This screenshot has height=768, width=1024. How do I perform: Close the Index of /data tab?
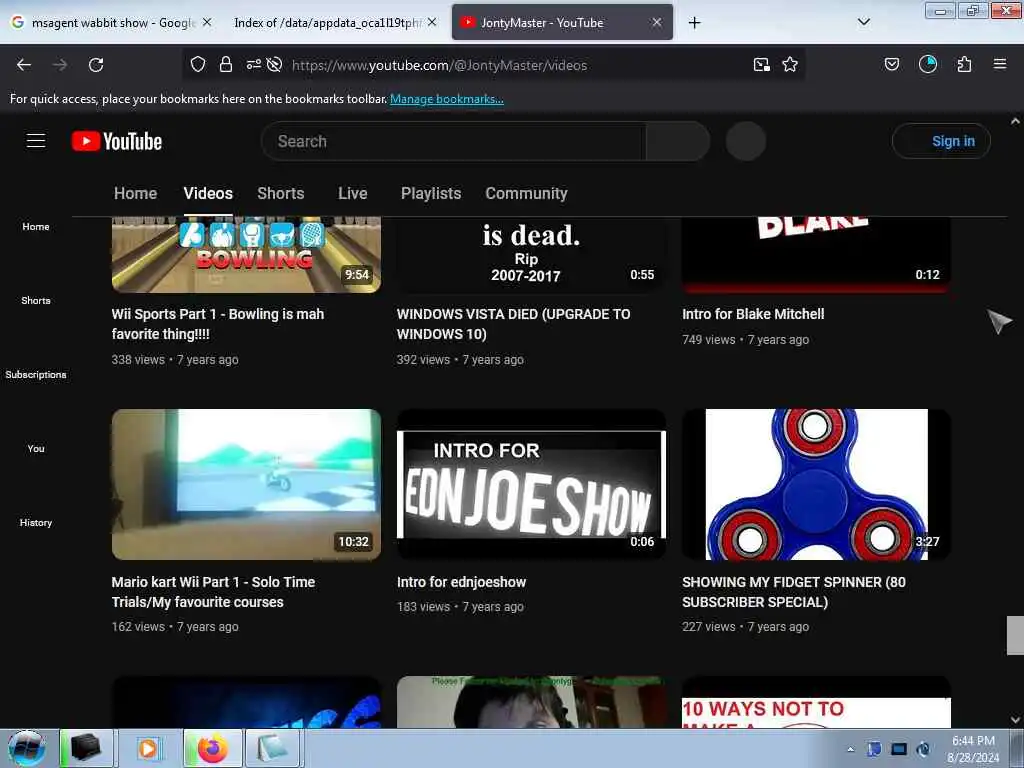tap(432, 22)
